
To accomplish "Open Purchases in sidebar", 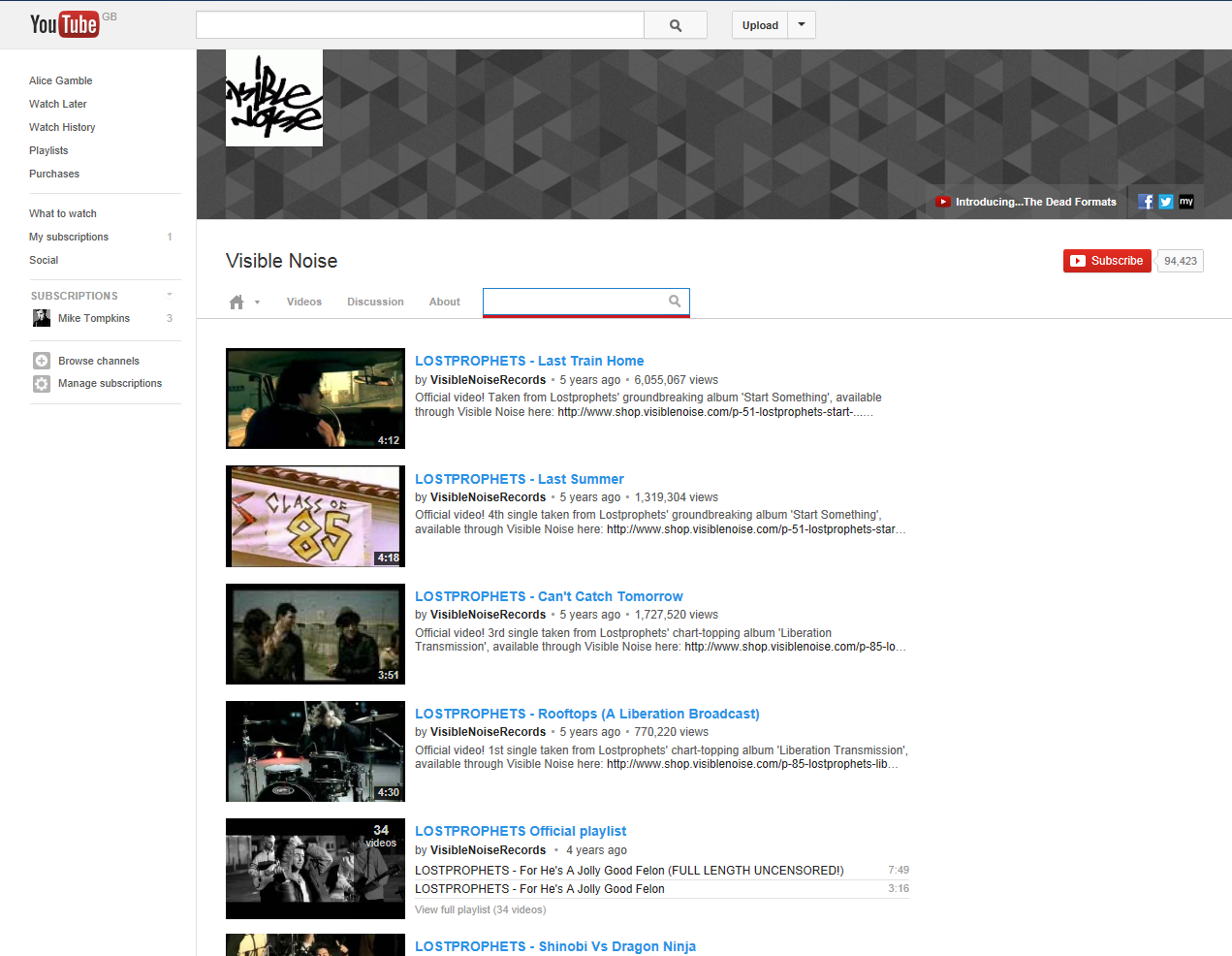I will [x=54, y=174].
